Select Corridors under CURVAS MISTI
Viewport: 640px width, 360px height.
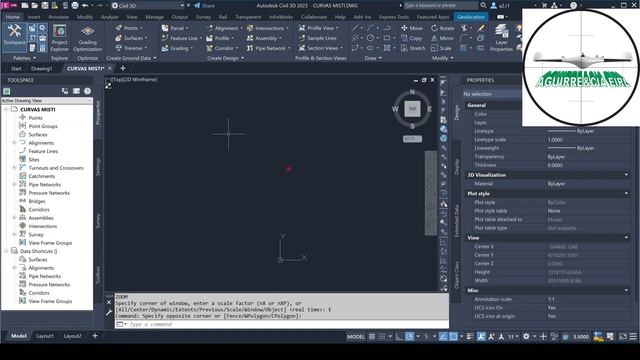[39, 209]
